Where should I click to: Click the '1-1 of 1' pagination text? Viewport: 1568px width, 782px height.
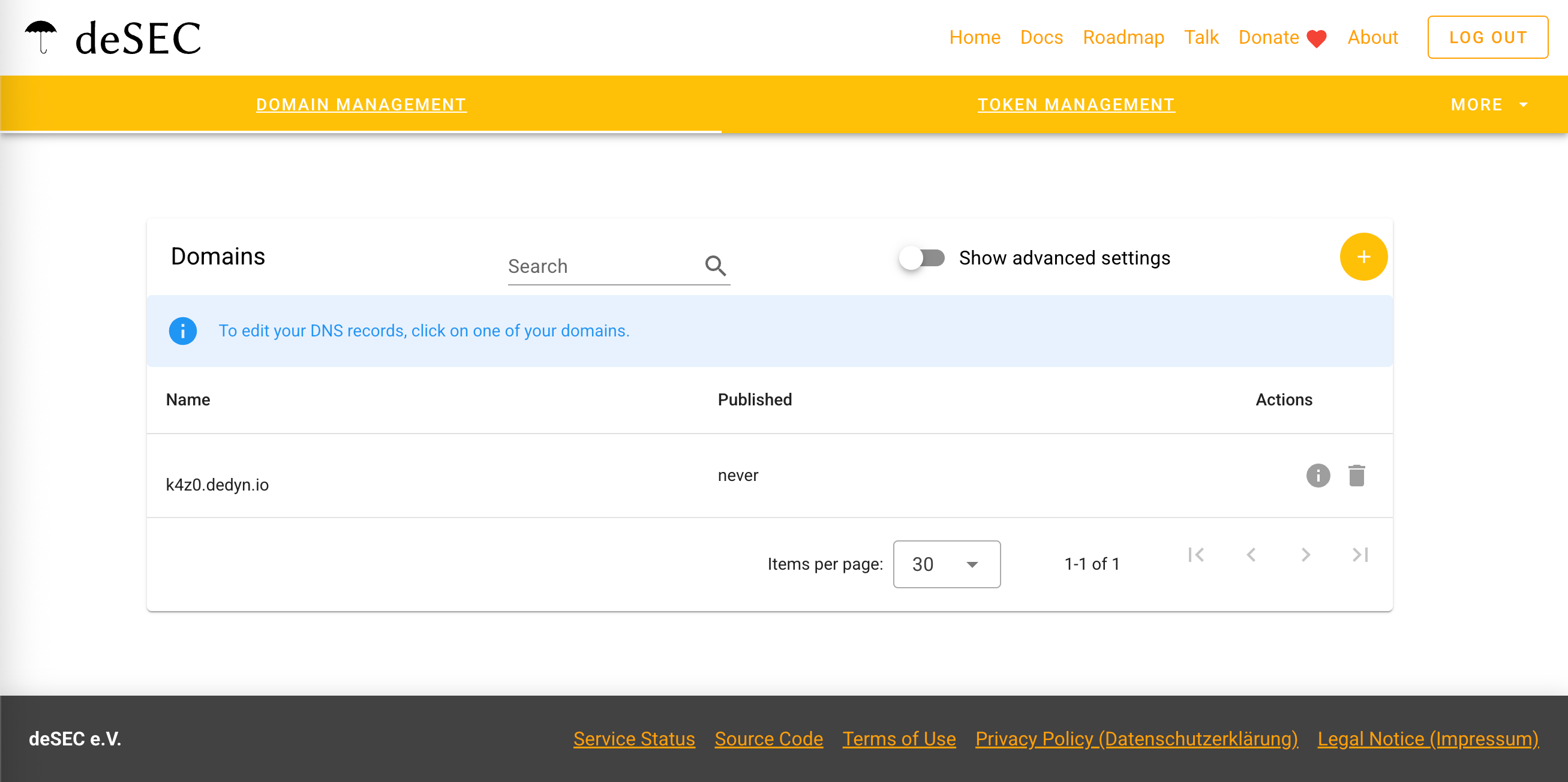click(1091, 564)
